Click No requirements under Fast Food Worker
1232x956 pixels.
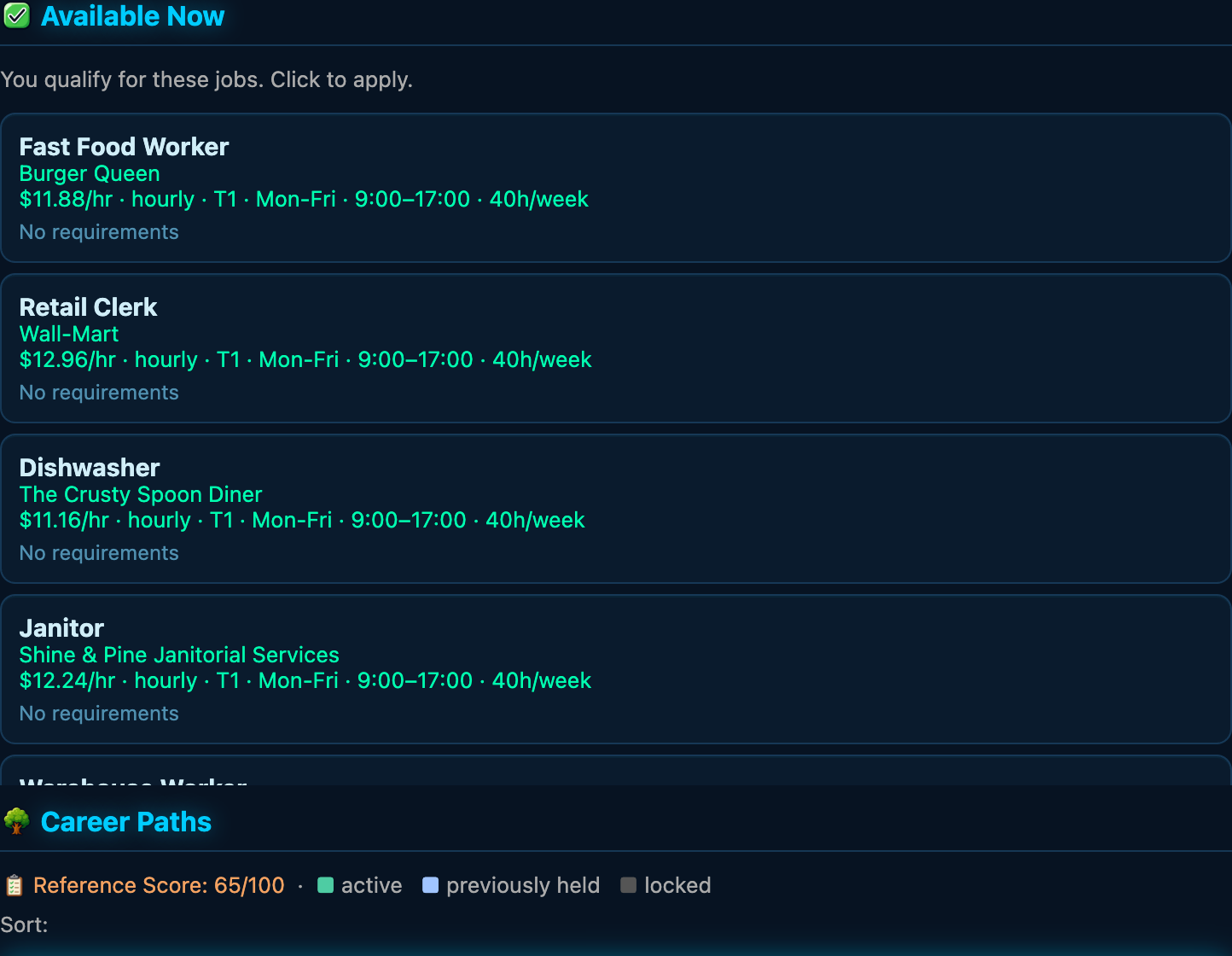coord(99,232)
